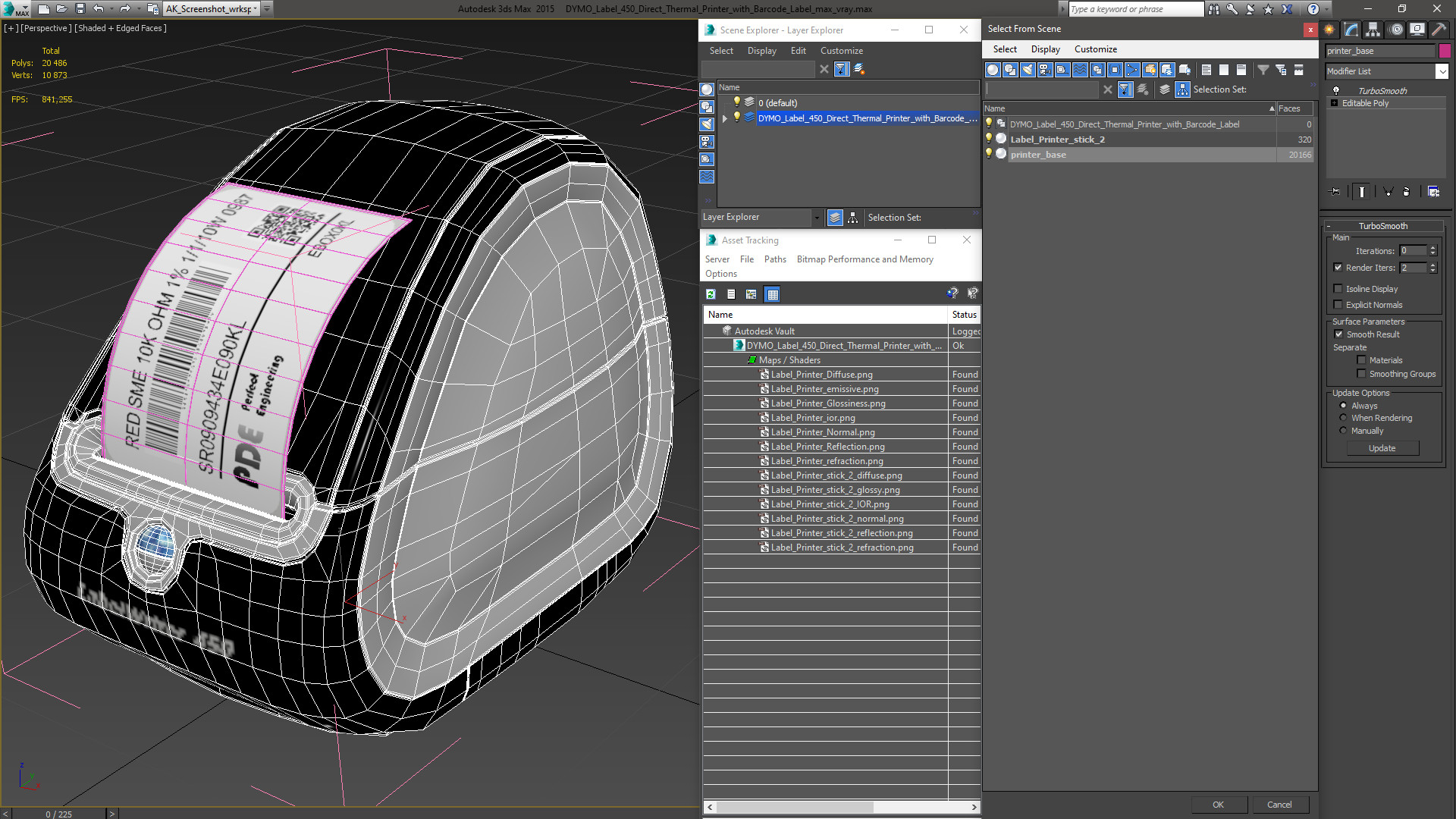Click Select None icon in Select From Scene

[1224, 70]
